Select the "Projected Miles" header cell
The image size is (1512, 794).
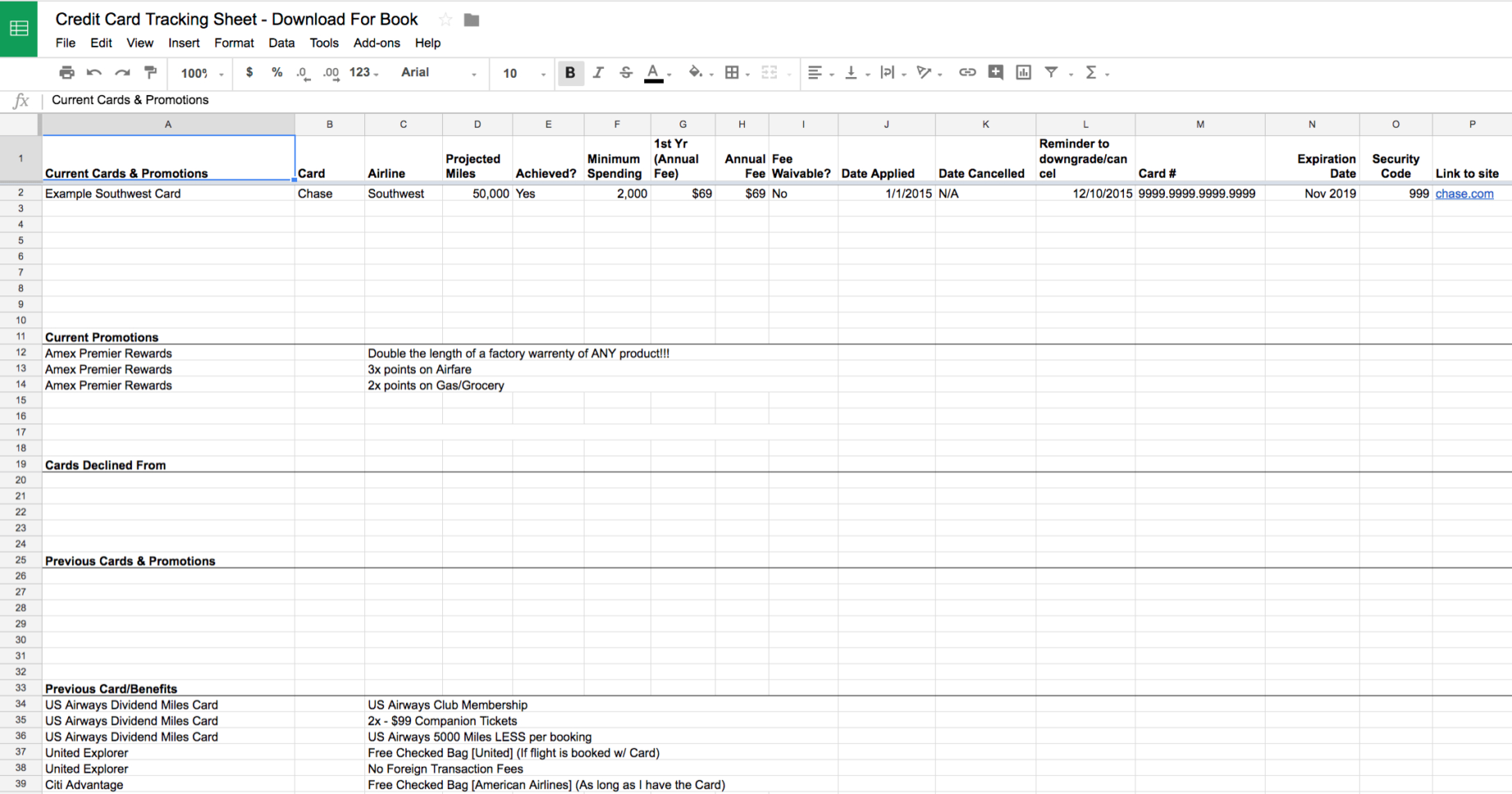pos(477,159)
